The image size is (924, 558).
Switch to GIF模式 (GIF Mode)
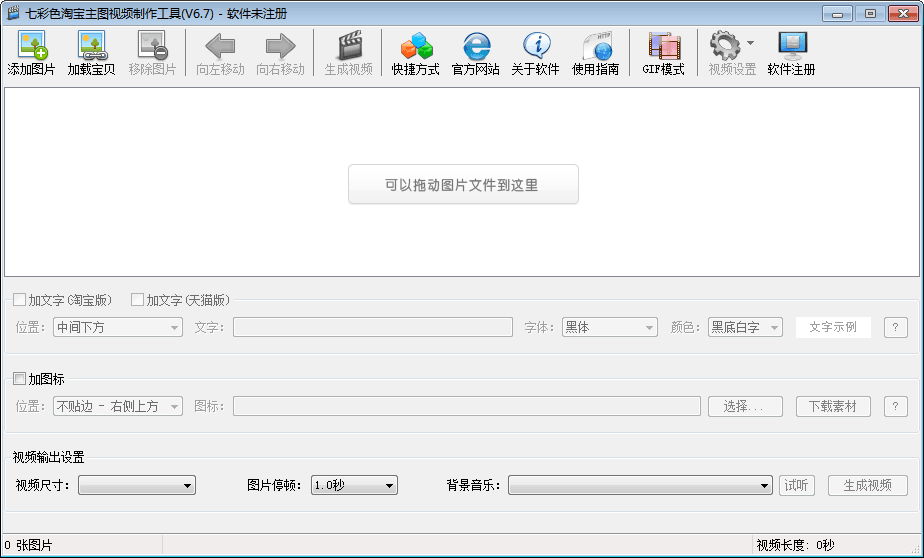click(x=663, y=54)
